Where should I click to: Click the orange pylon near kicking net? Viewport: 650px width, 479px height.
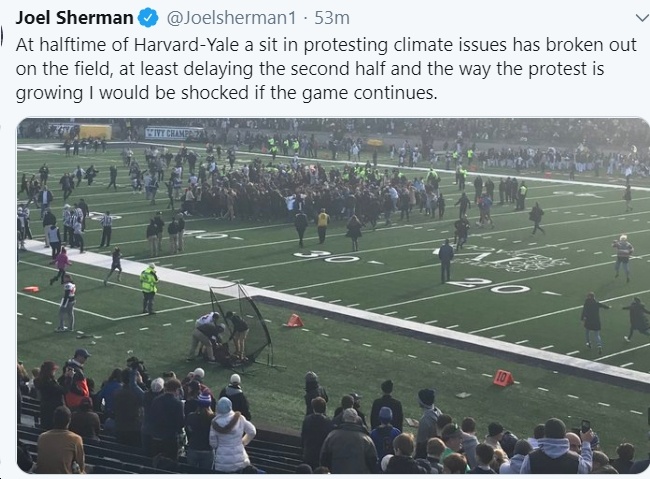point(295,321)
